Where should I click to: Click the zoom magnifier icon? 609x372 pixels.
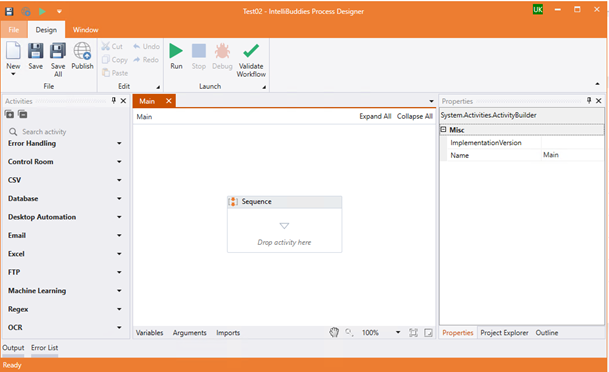349,332
